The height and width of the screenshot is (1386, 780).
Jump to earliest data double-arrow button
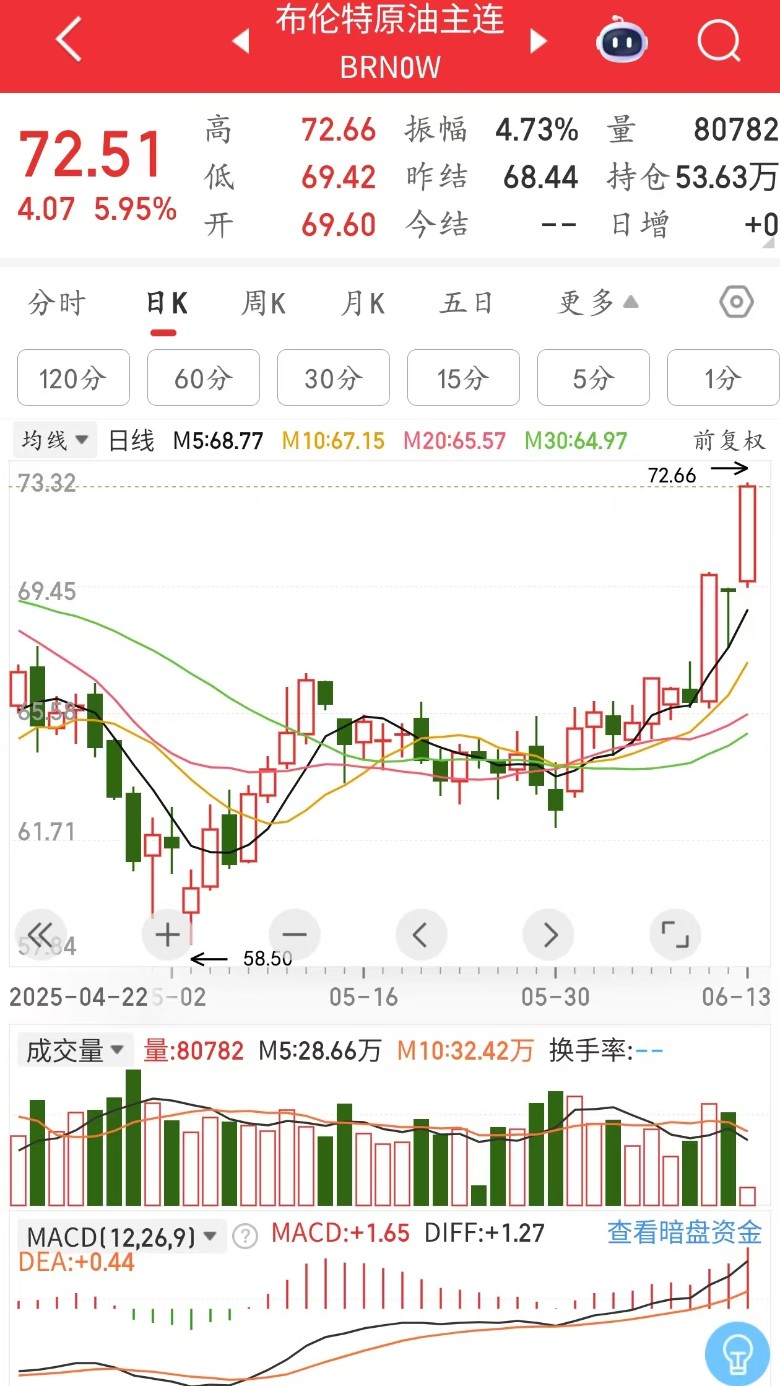pyautogui.click(x=41, y=935)
